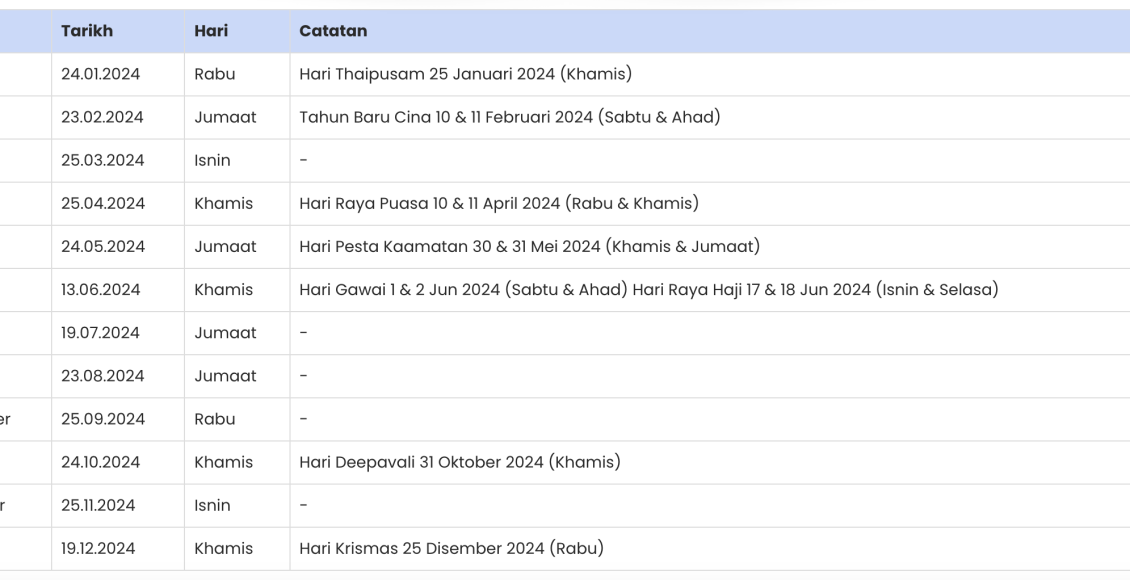Click the Tahun Baru Cina note
This screenshot has width=1130, height=580.
point(509,117)
